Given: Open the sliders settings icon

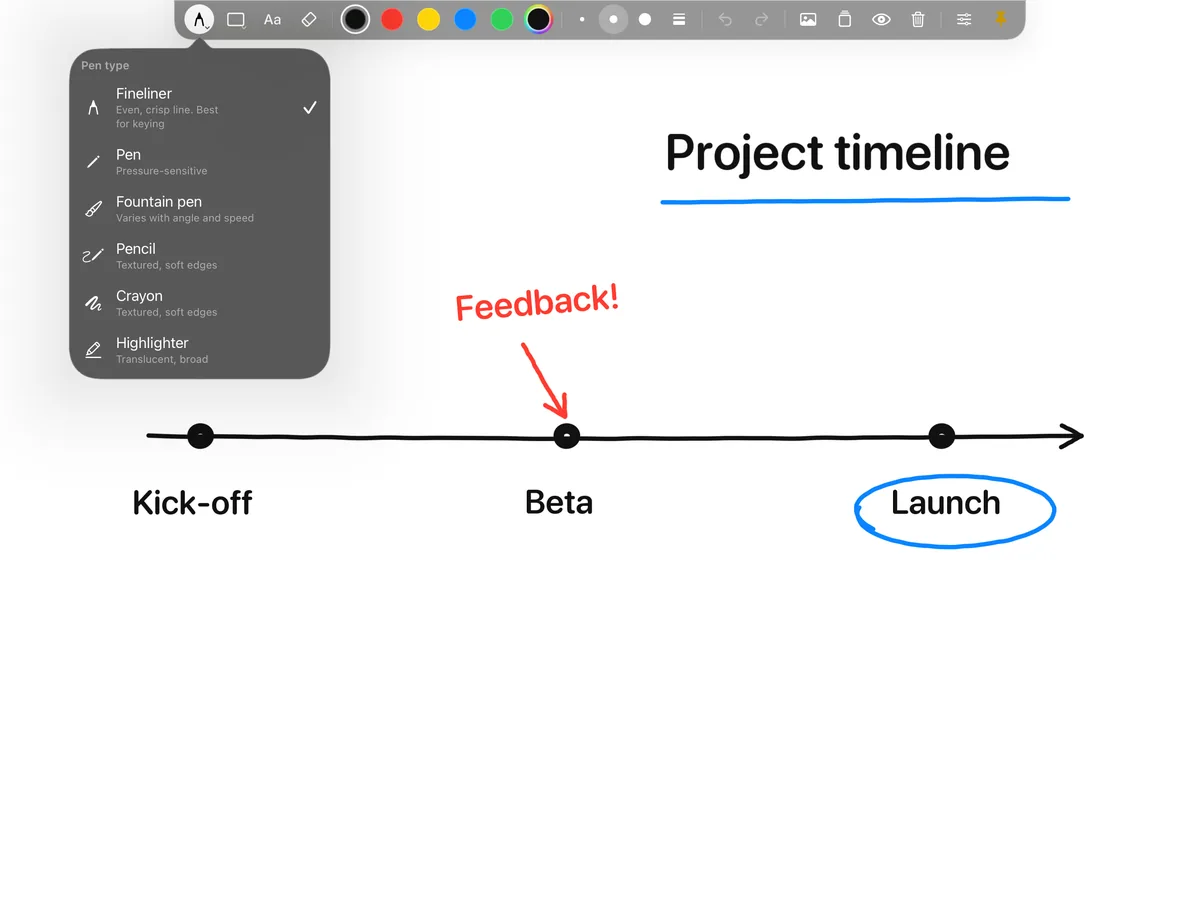Looking at the screenshot, I should 964,19.
